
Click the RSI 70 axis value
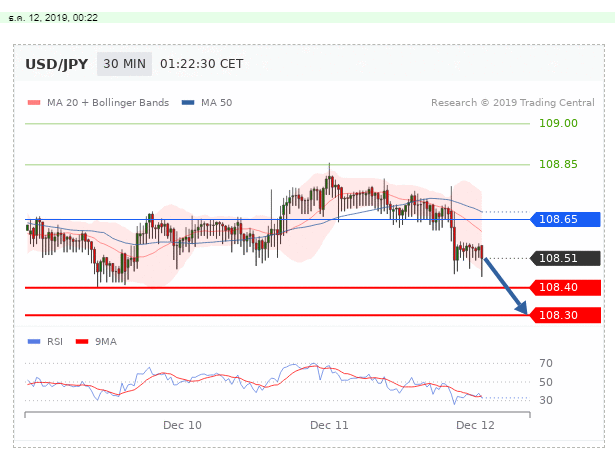click(x=546, y=363)
